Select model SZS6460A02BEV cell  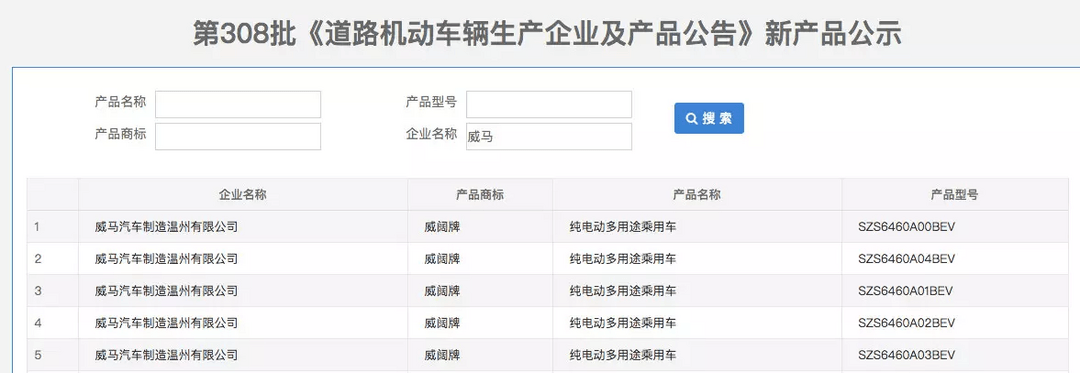[955, 323]
